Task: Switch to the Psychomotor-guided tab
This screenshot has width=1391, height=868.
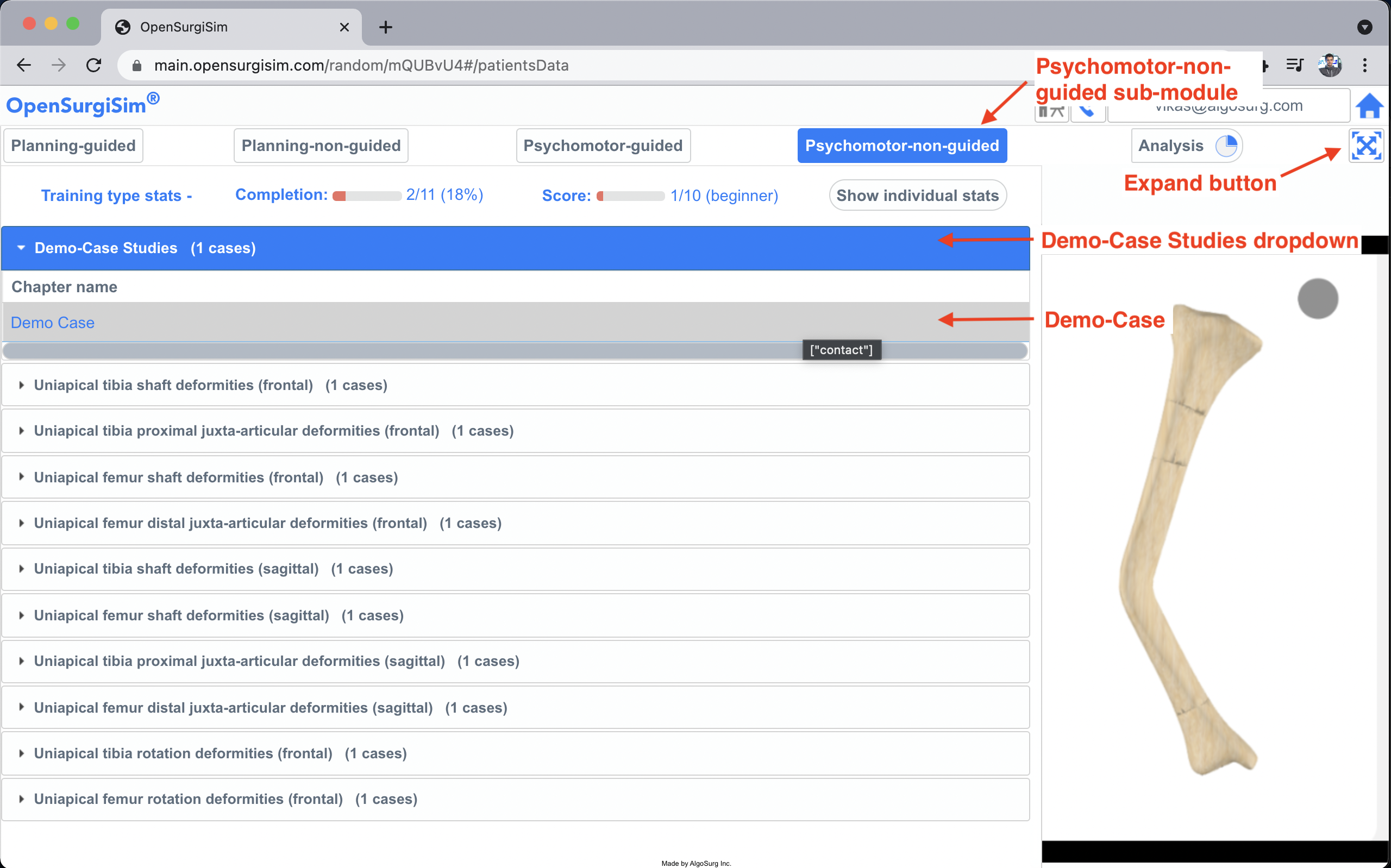Action: tap(603, 146)
